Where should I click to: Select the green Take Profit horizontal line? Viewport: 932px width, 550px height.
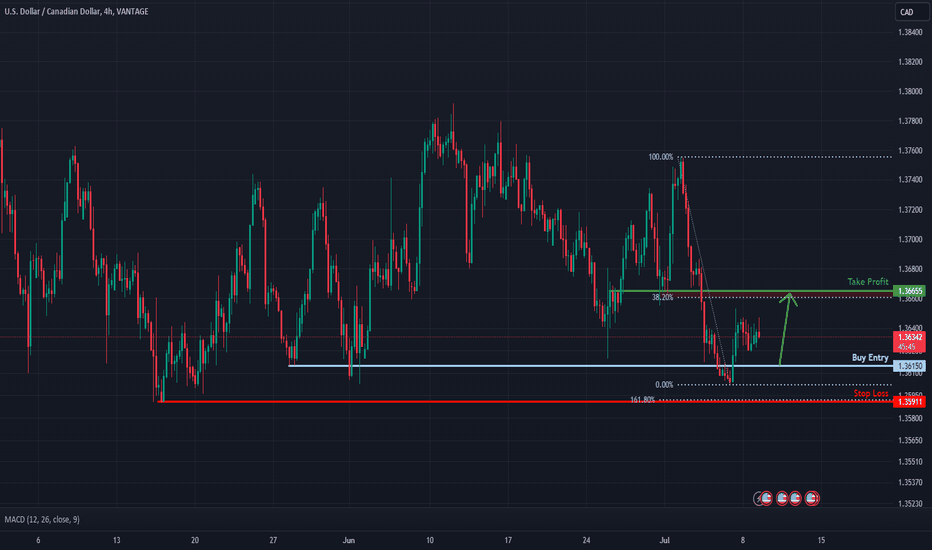pos(751,291)
